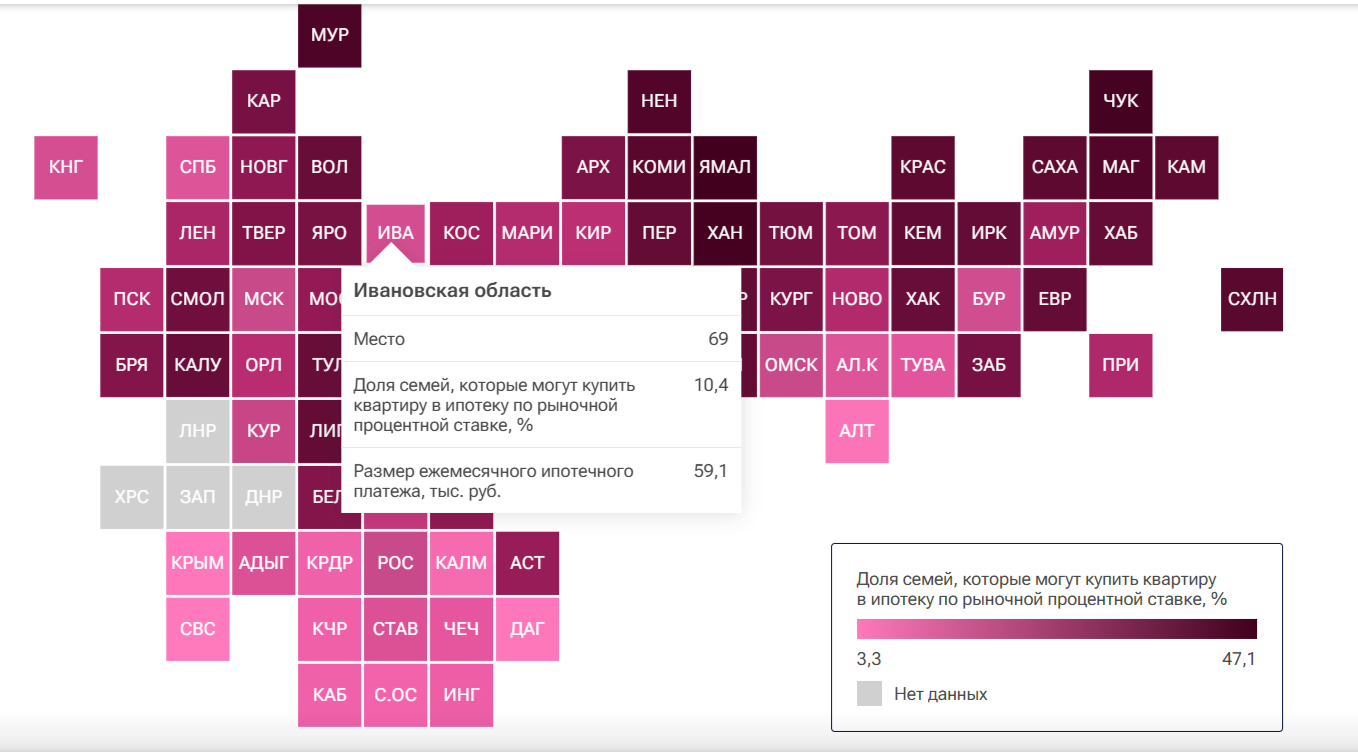Click the НЕН region tile
This screenshot has height=752, width=1358.
(659, 101)
